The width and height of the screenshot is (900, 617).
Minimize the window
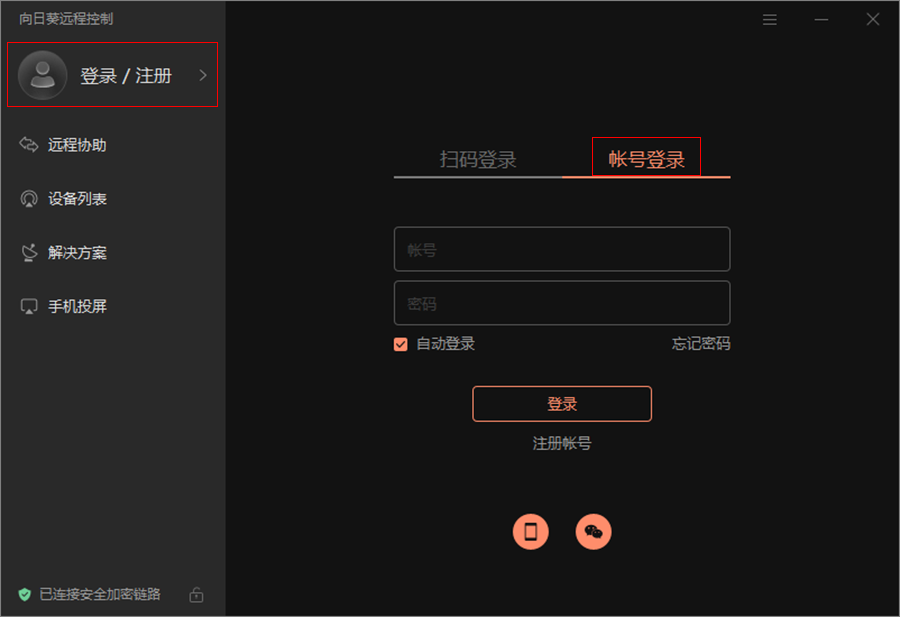[x=821, y=20]
